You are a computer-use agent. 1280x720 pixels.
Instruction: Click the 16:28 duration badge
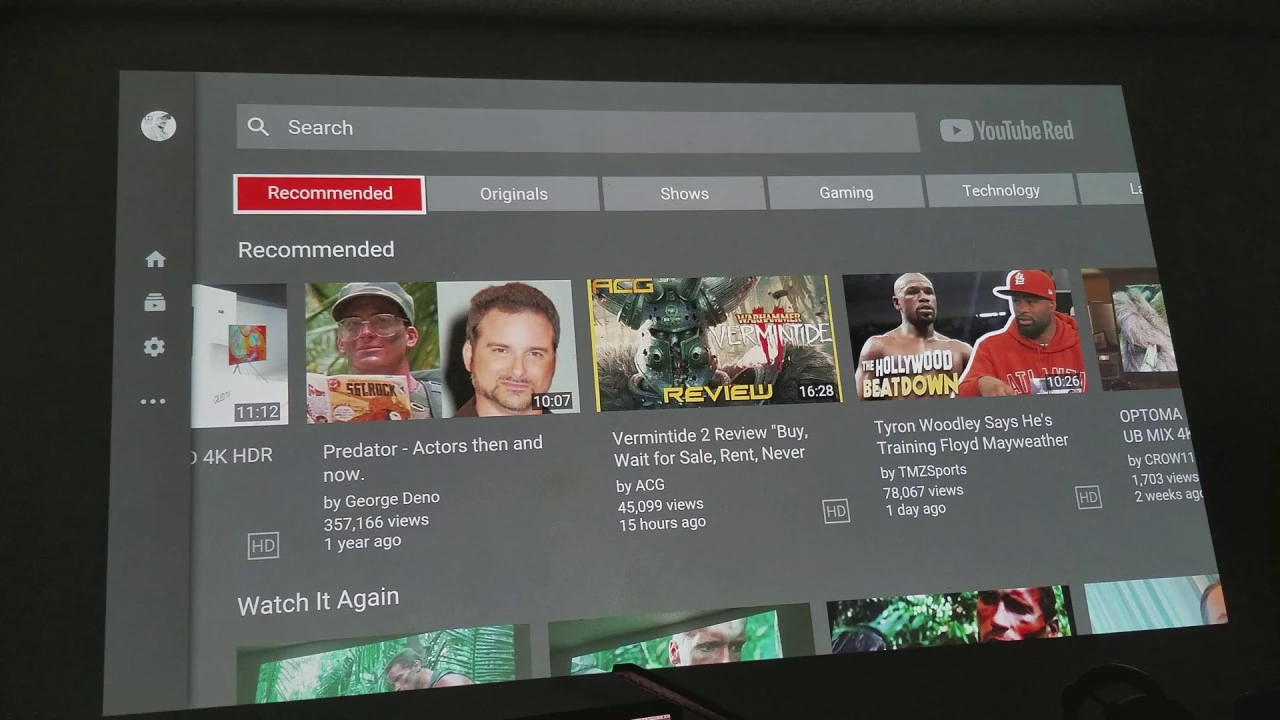point(816,391)
